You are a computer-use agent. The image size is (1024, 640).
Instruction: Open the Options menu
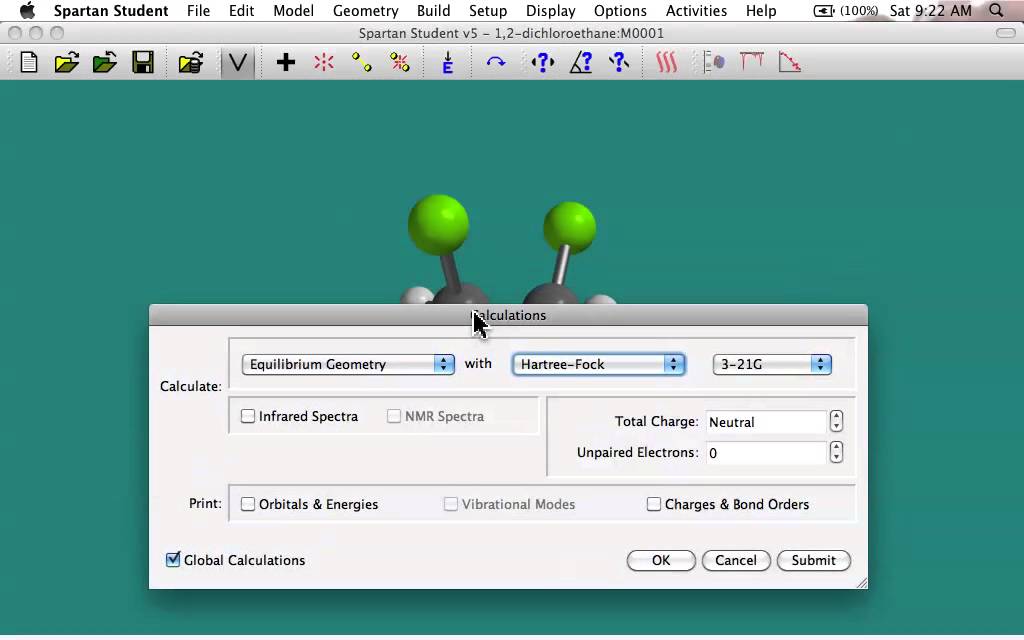pyautogui.click(x=620, y=11)
